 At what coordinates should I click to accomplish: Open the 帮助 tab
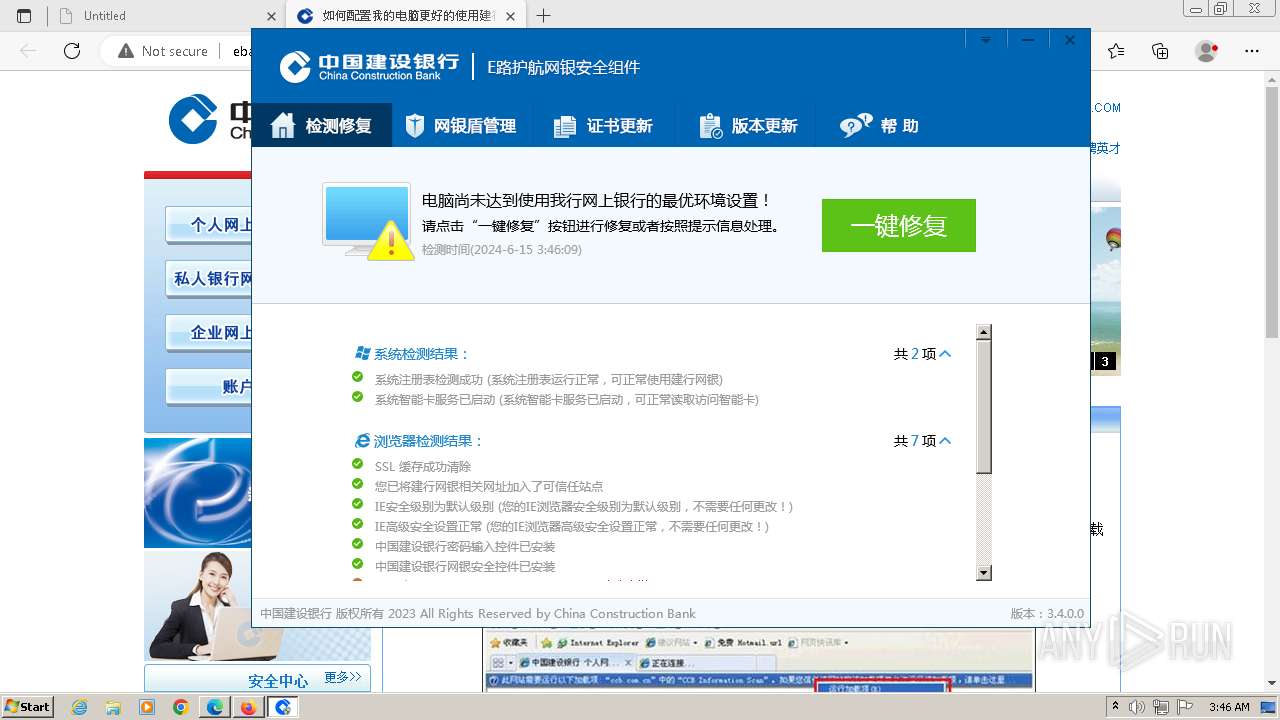880,126
